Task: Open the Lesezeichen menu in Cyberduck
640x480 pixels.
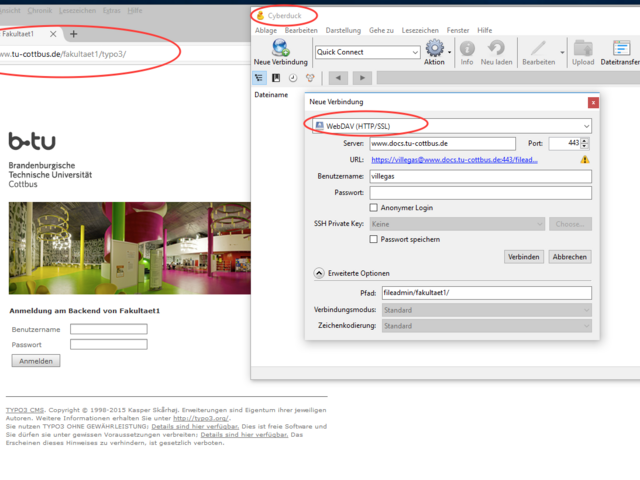Action: coord(420,30)
